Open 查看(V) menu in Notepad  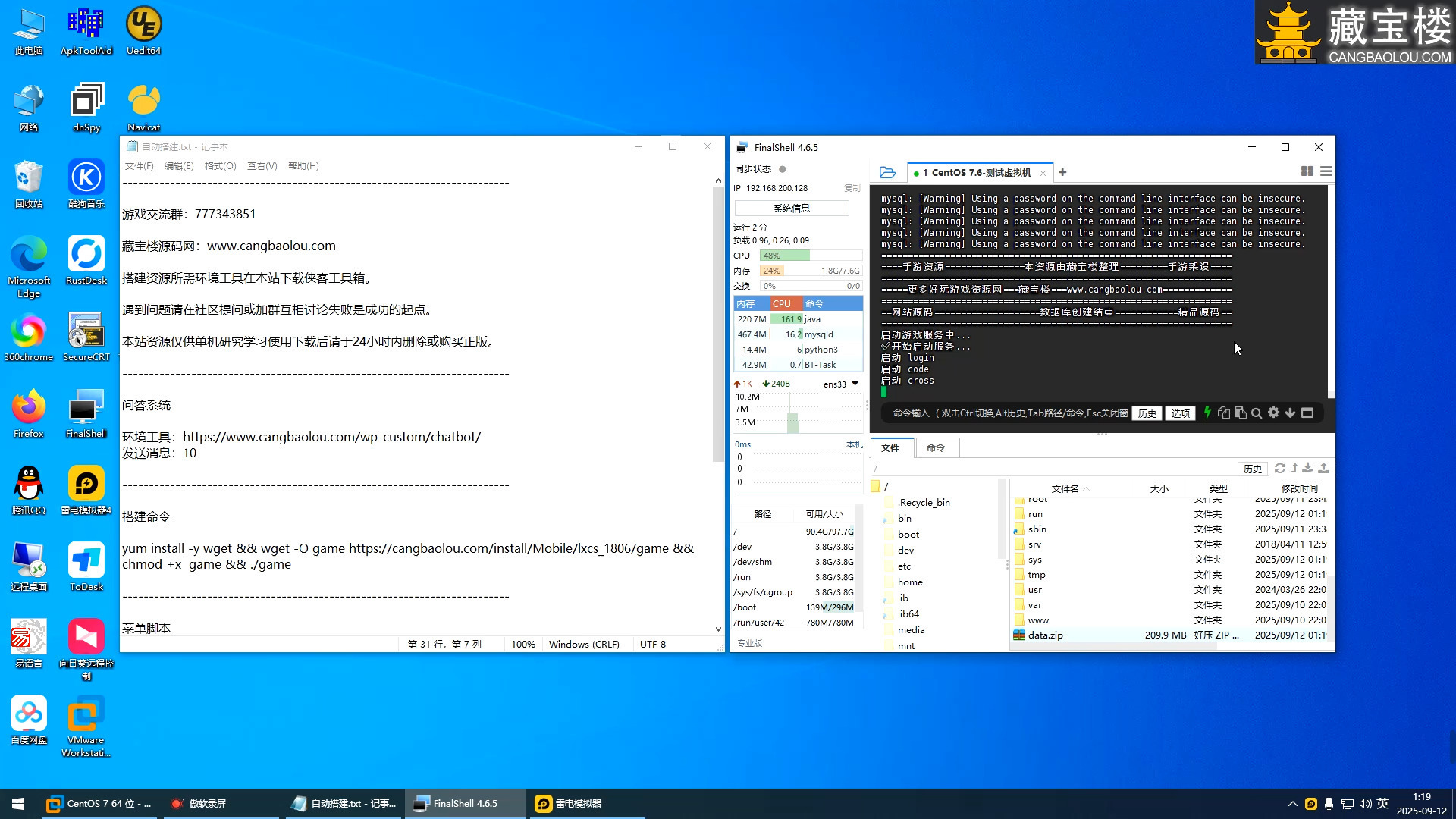[262, 165]
